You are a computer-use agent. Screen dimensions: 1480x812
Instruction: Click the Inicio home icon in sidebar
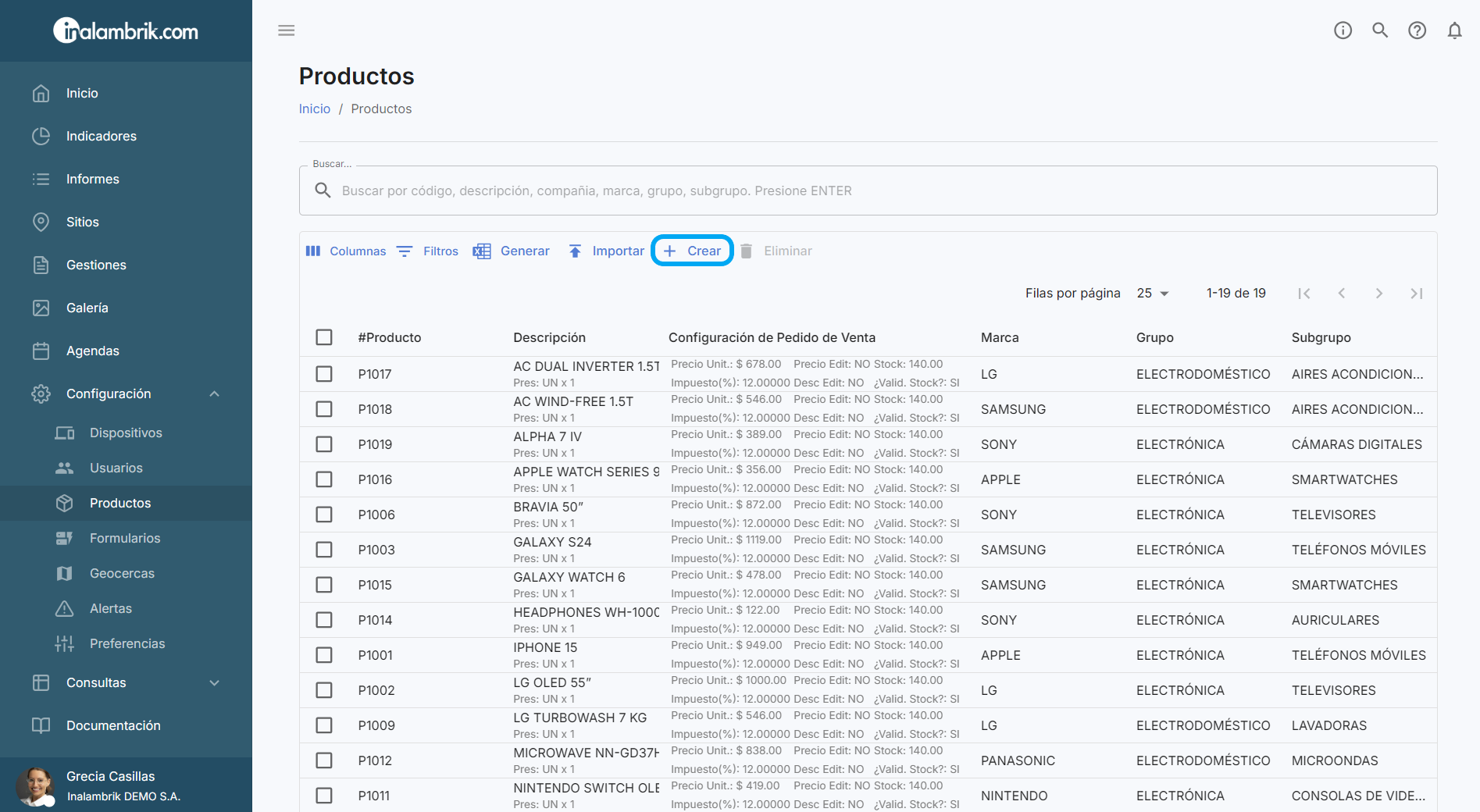(41, 93)
